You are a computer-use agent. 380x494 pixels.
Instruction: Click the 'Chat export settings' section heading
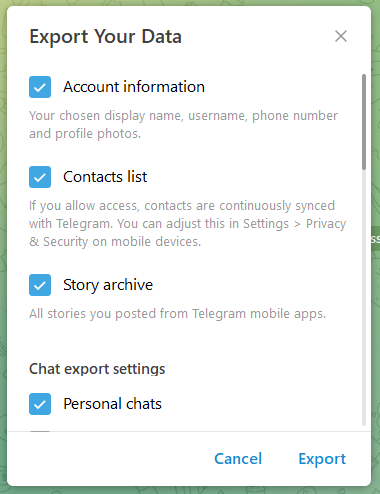(97, 369)
